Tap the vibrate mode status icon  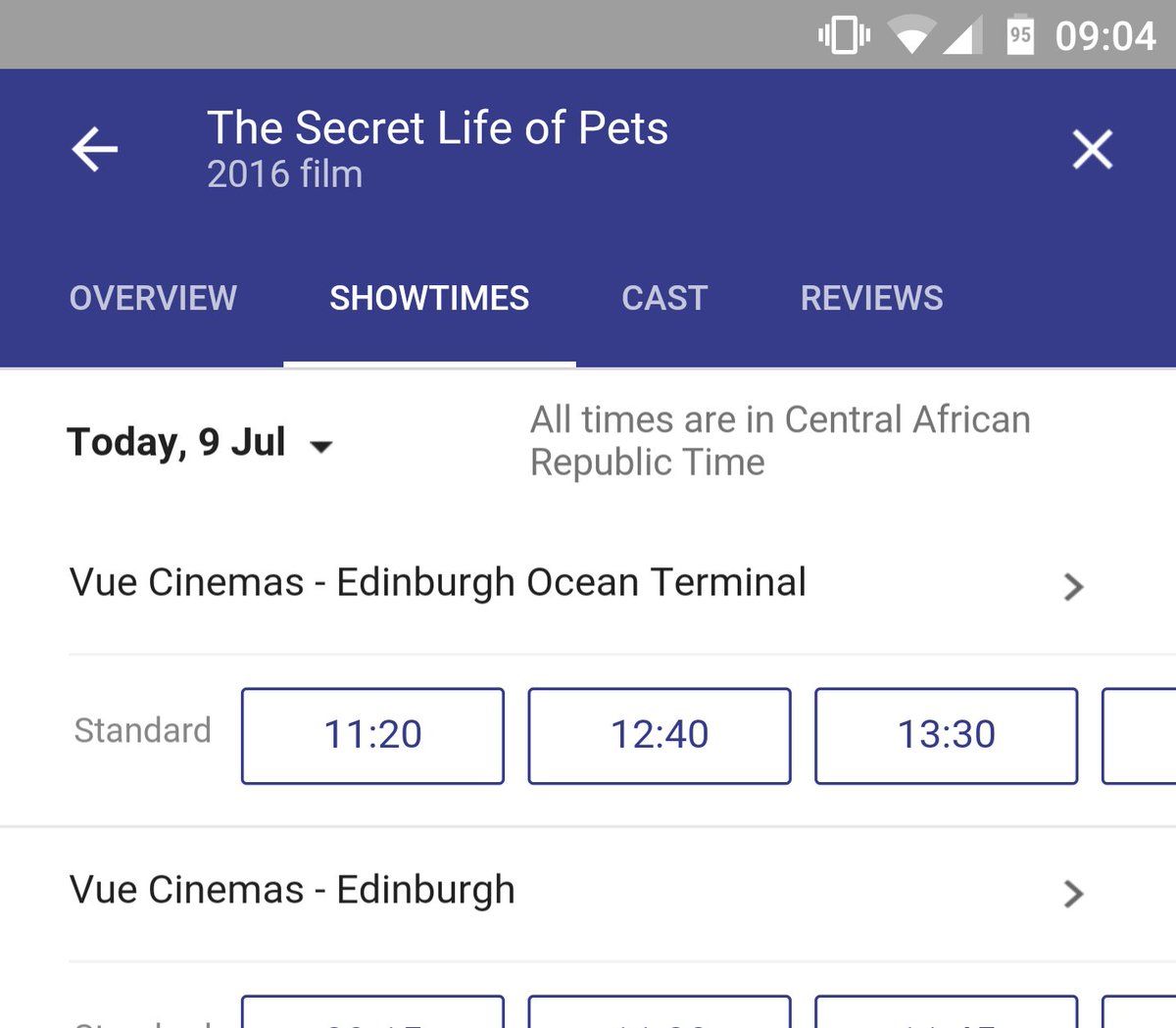coord(843,36)
